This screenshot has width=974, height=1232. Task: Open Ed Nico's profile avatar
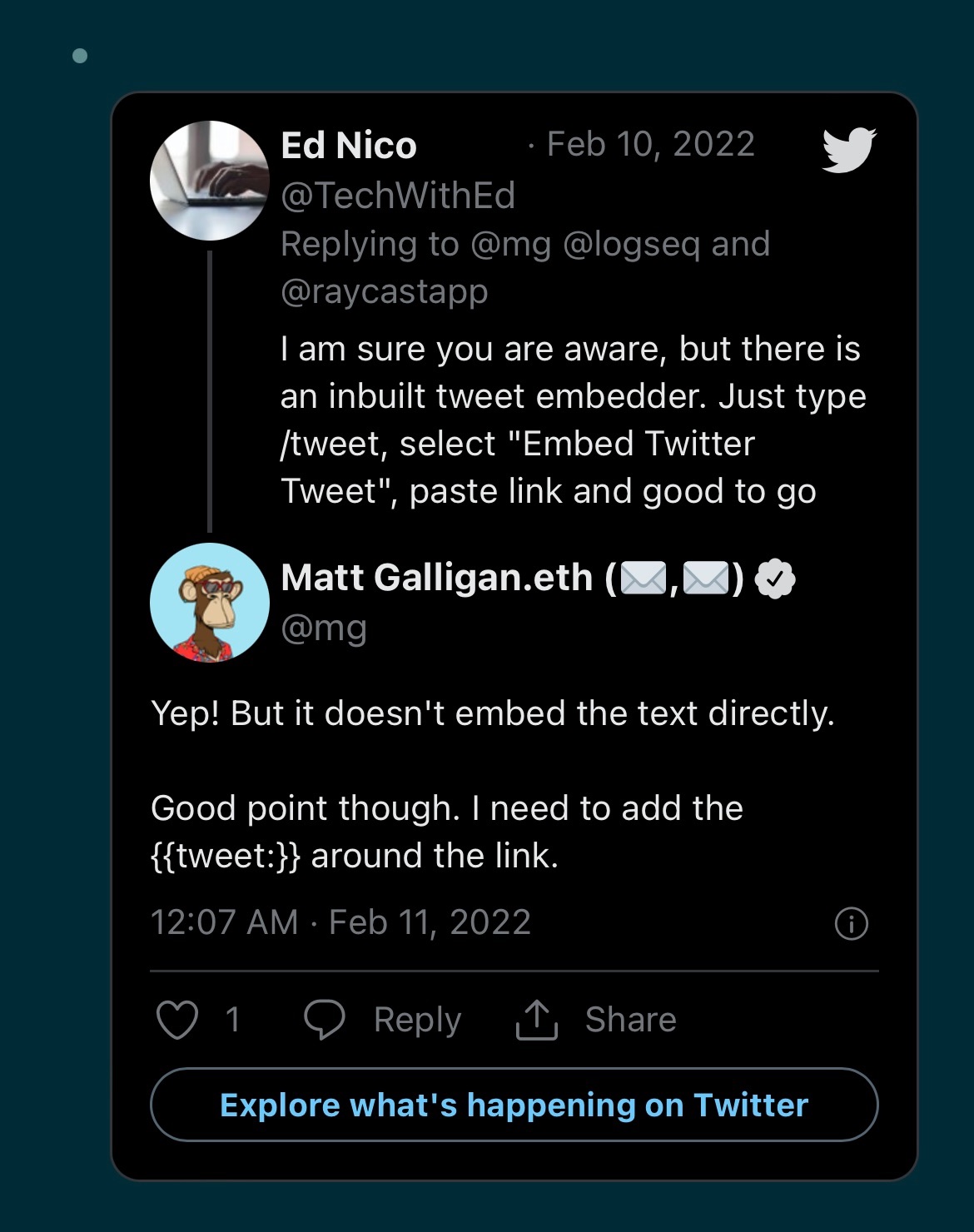[x=210, y=181]
